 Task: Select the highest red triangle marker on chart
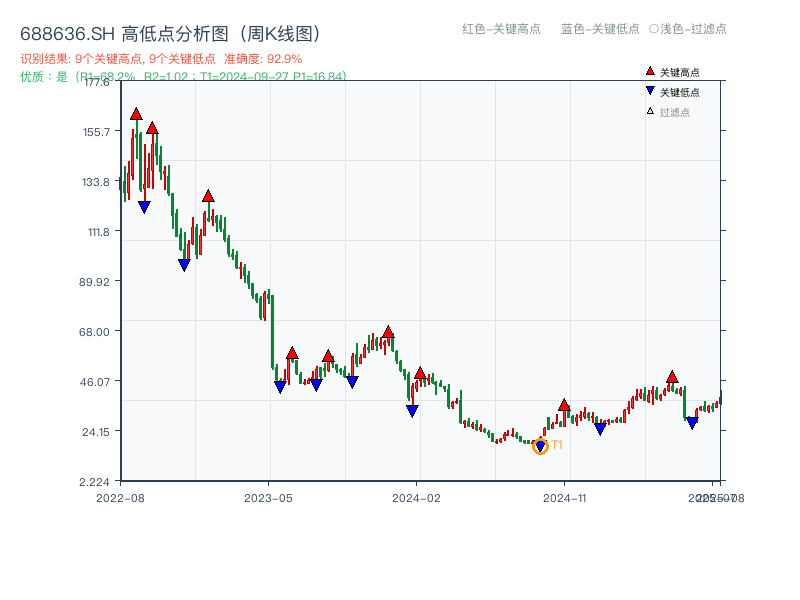(x=137, y=114)
